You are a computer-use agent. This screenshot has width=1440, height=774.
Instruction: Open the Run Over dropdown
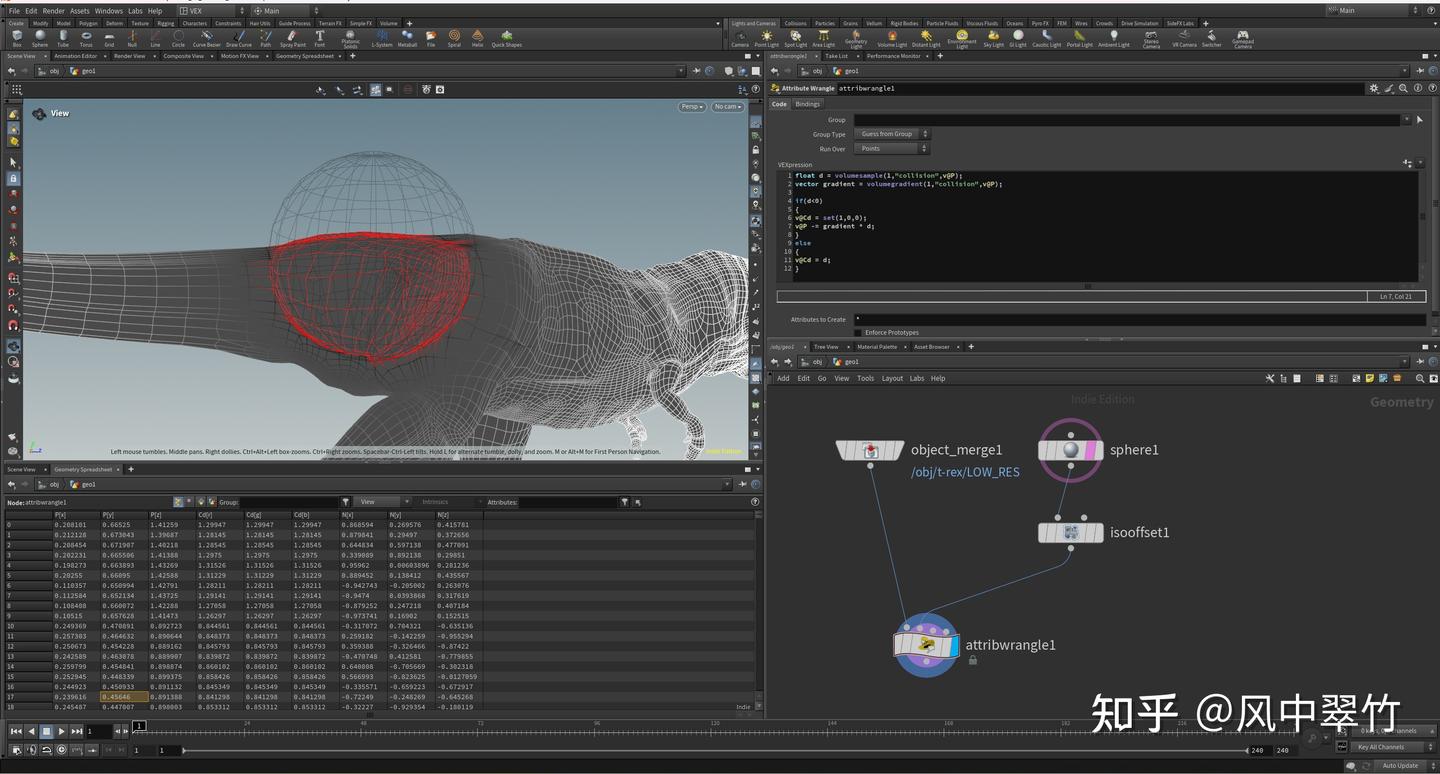(890, 149)
